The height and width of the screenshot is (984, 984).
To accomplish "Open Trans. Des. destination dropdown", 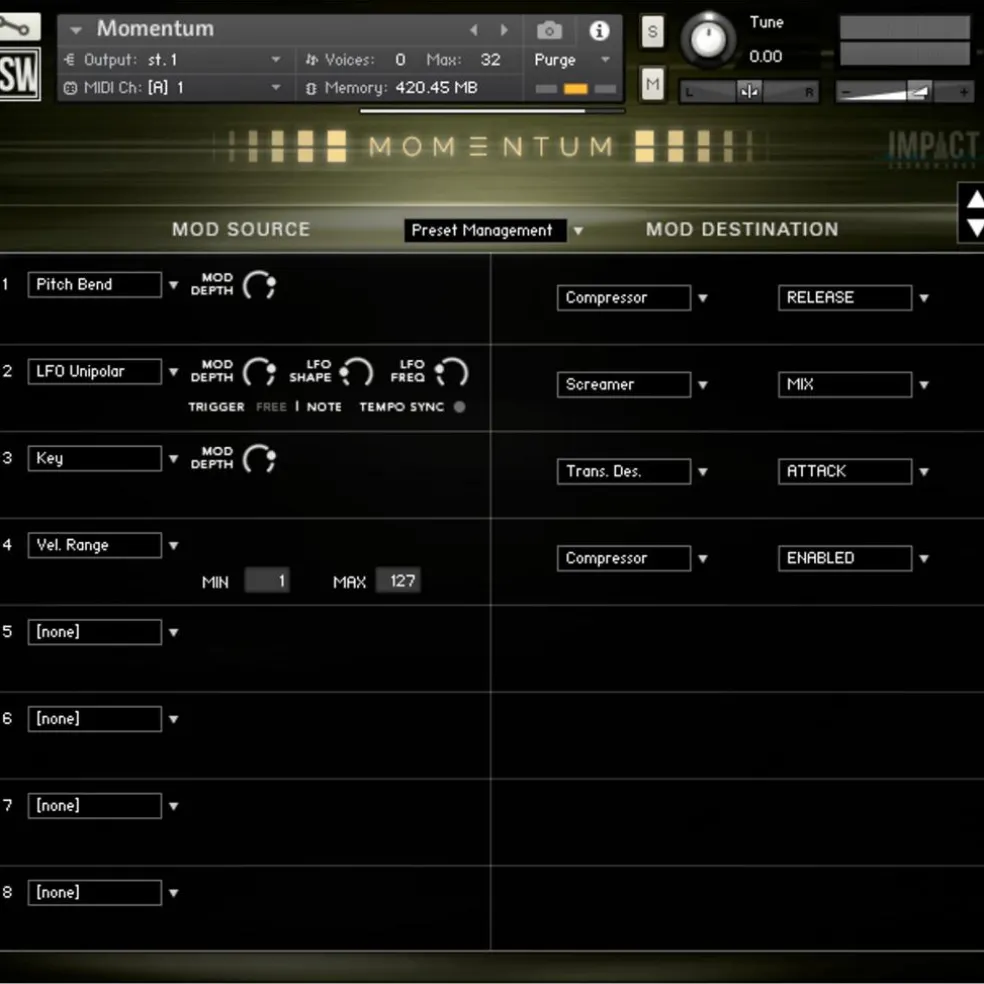I will pos(703,472).
